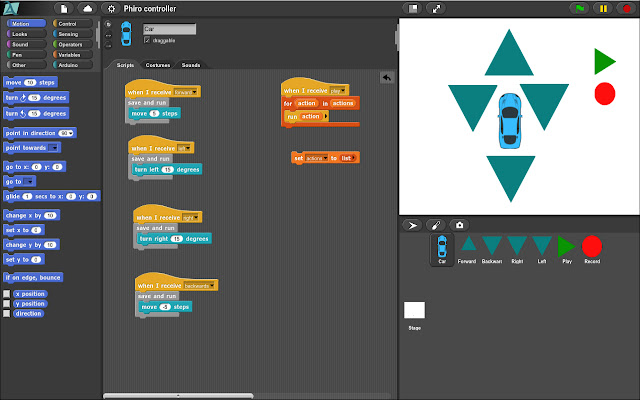
Task: Click the up triangle on stage
Action: click(509, 56)
